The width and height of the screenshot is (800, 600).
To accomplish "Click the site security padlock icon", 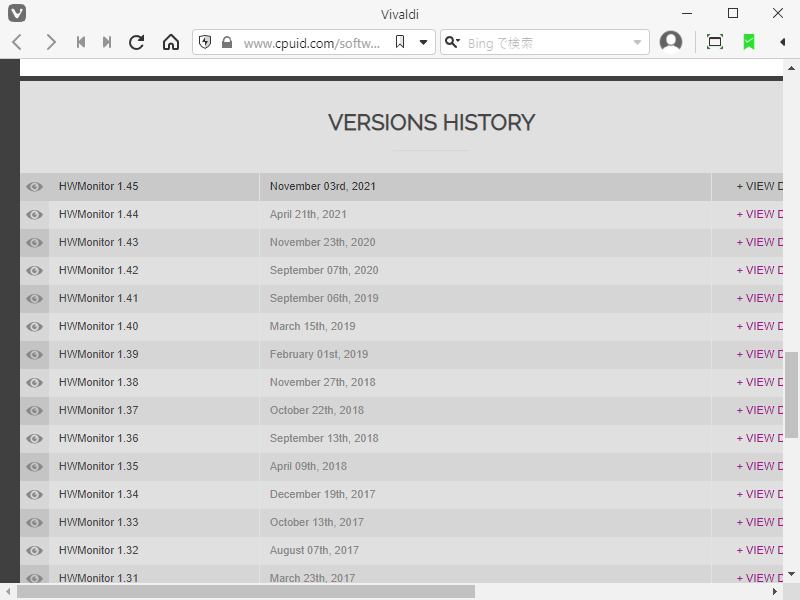I will [x=227, y=42].
